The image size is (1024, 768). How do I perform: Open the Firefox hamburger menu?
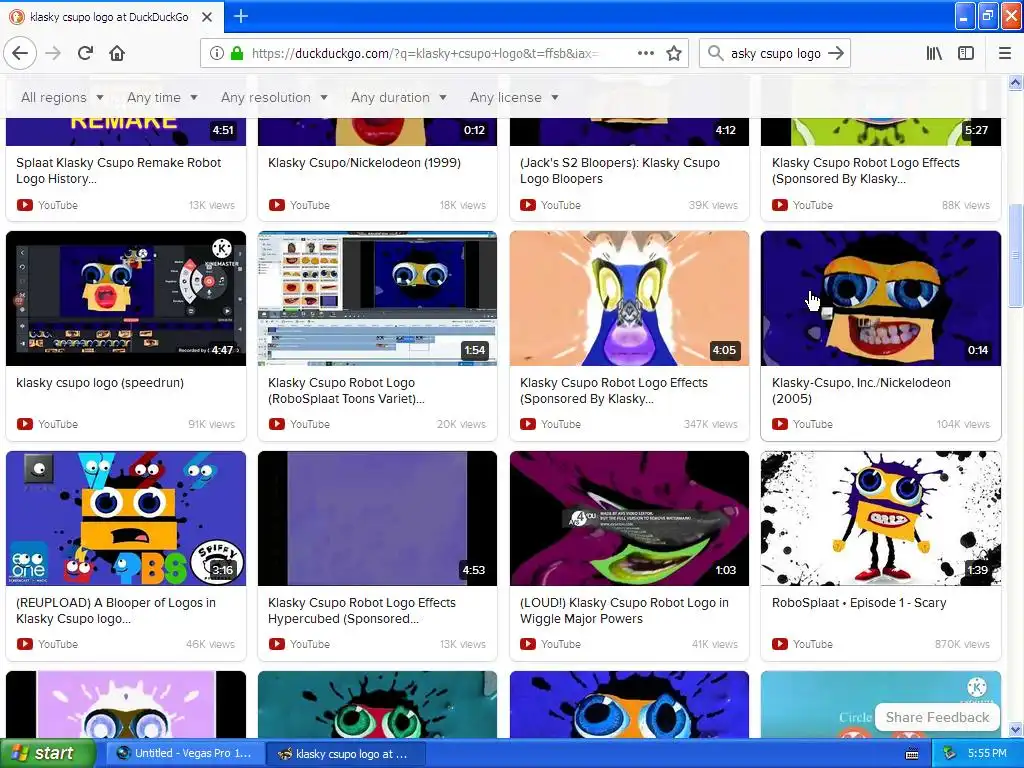pyautogui.click(x=1004, y=53)
